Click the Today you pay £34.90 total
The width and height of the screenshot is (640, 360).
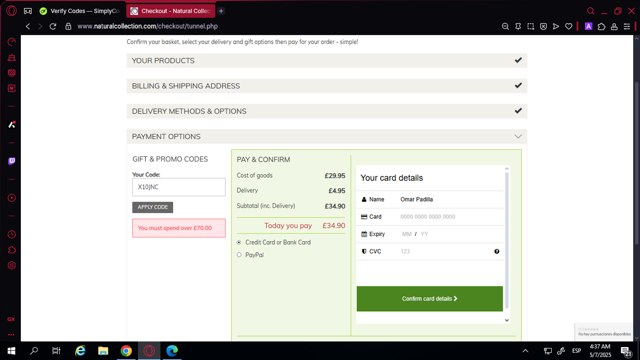coord(305,225)
